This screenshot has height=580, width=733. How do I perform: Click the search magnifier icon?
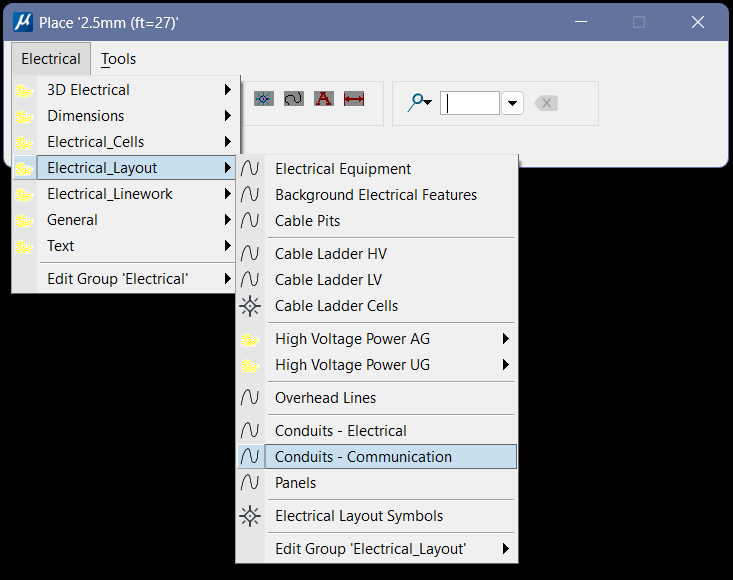419,103
